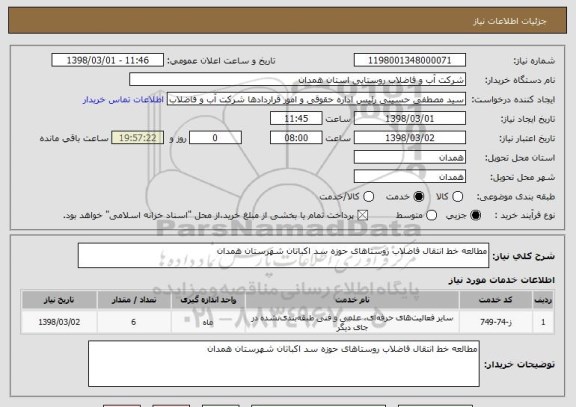Click the اطلاعات خدمات مورد نیاز heading
The height and width of the screenshot is (407, 576).
501,280
